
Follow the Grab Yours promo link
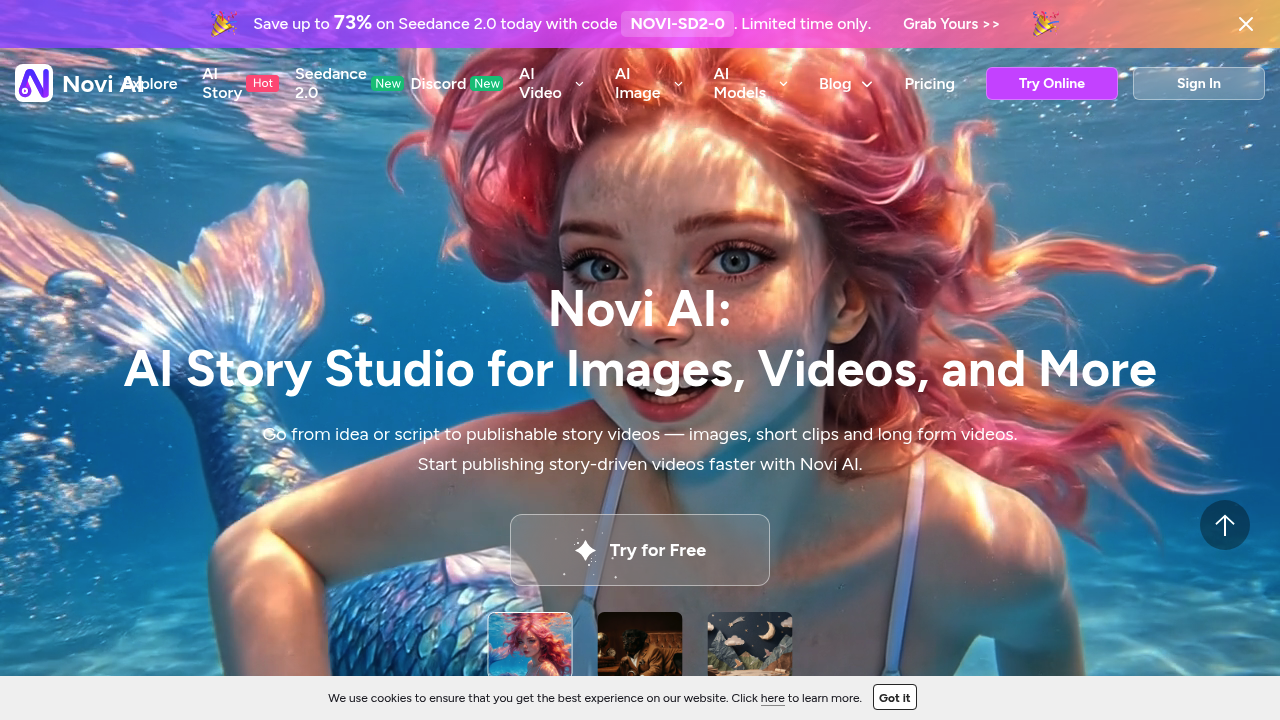pos(950,23)
